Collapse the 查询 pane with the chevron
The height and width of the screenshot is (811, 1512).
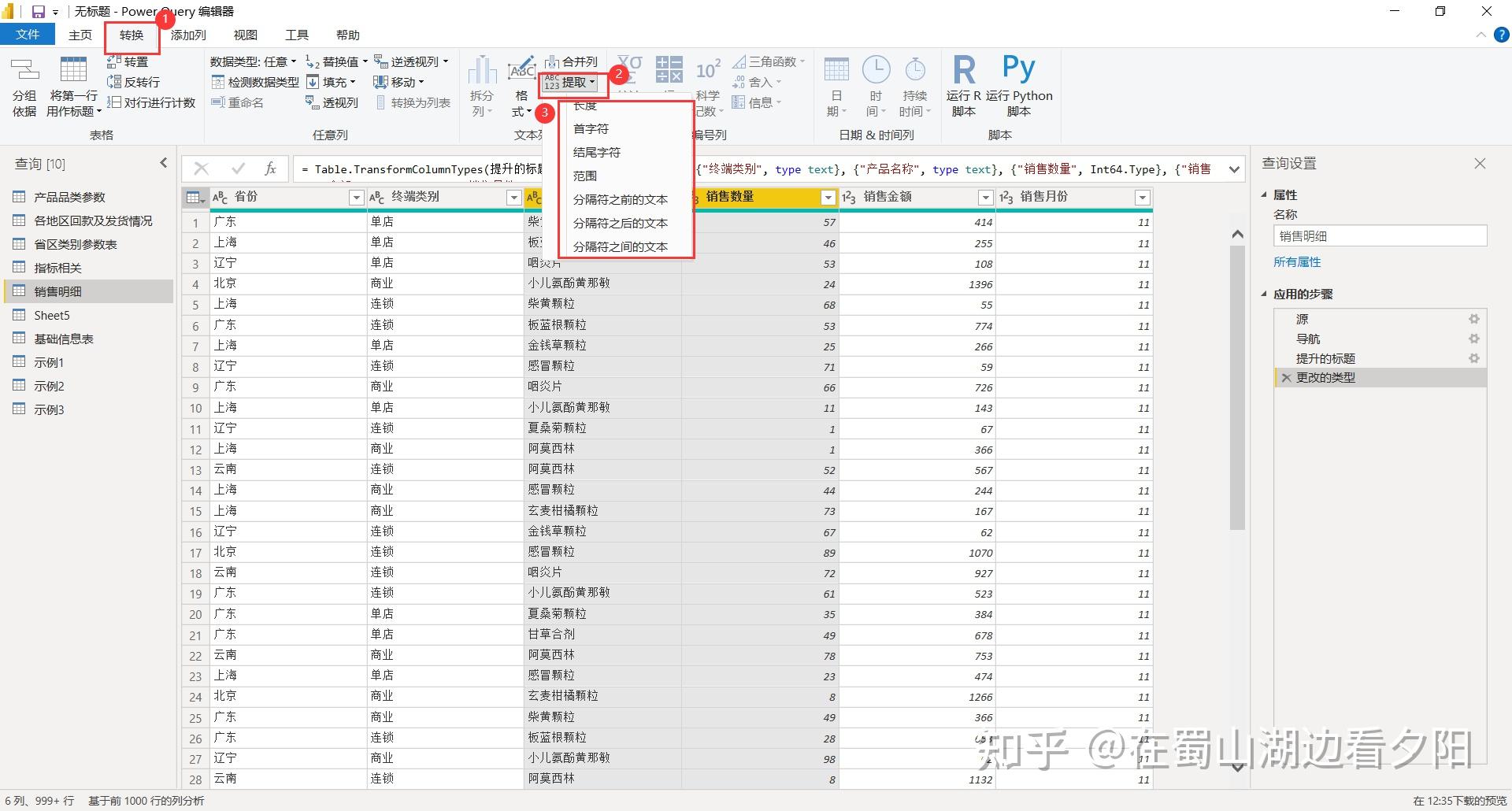[x=163, y=162]
